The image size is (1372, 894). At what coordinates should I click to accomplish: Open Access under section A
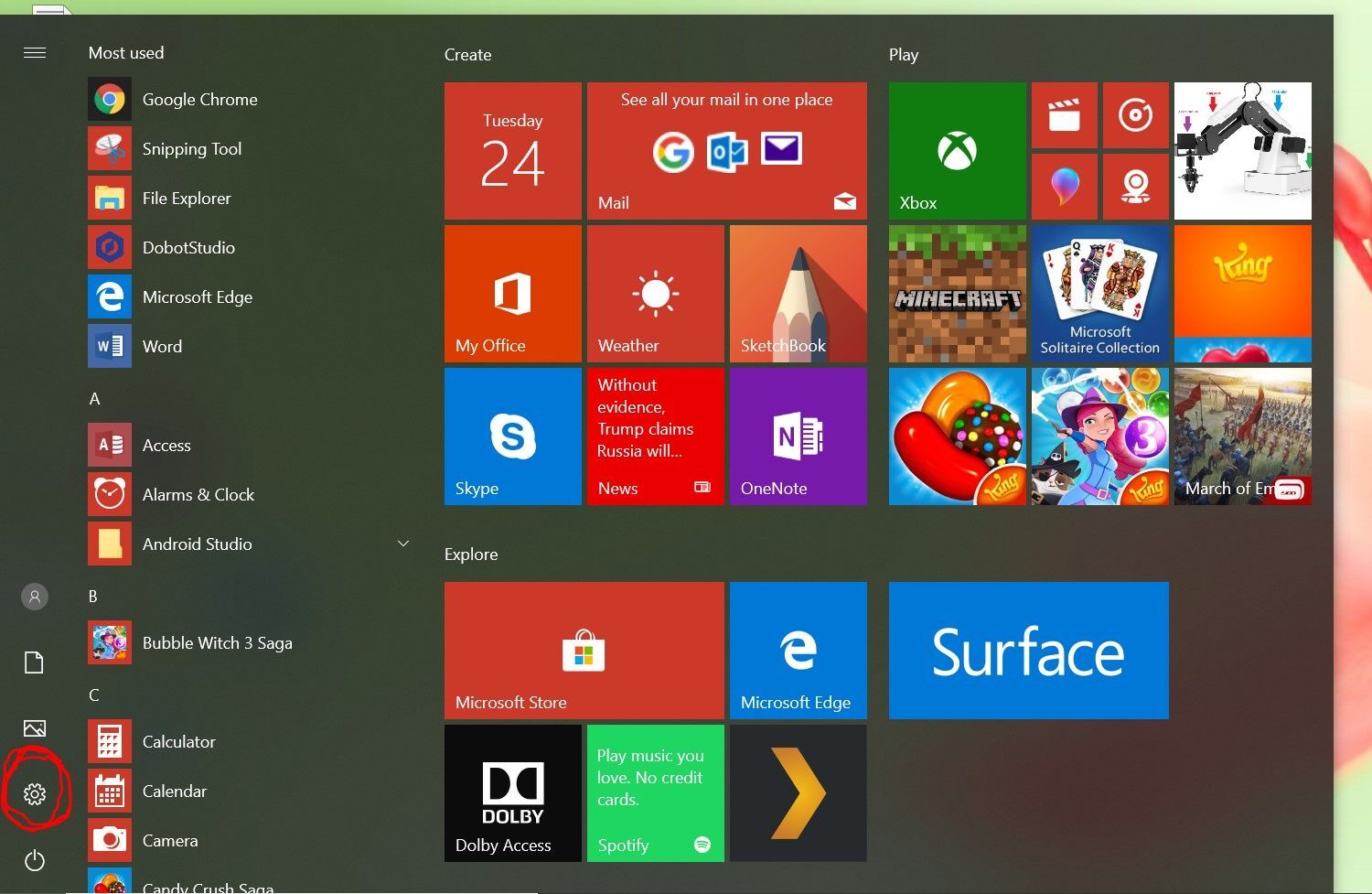click(x=247, y=446)
